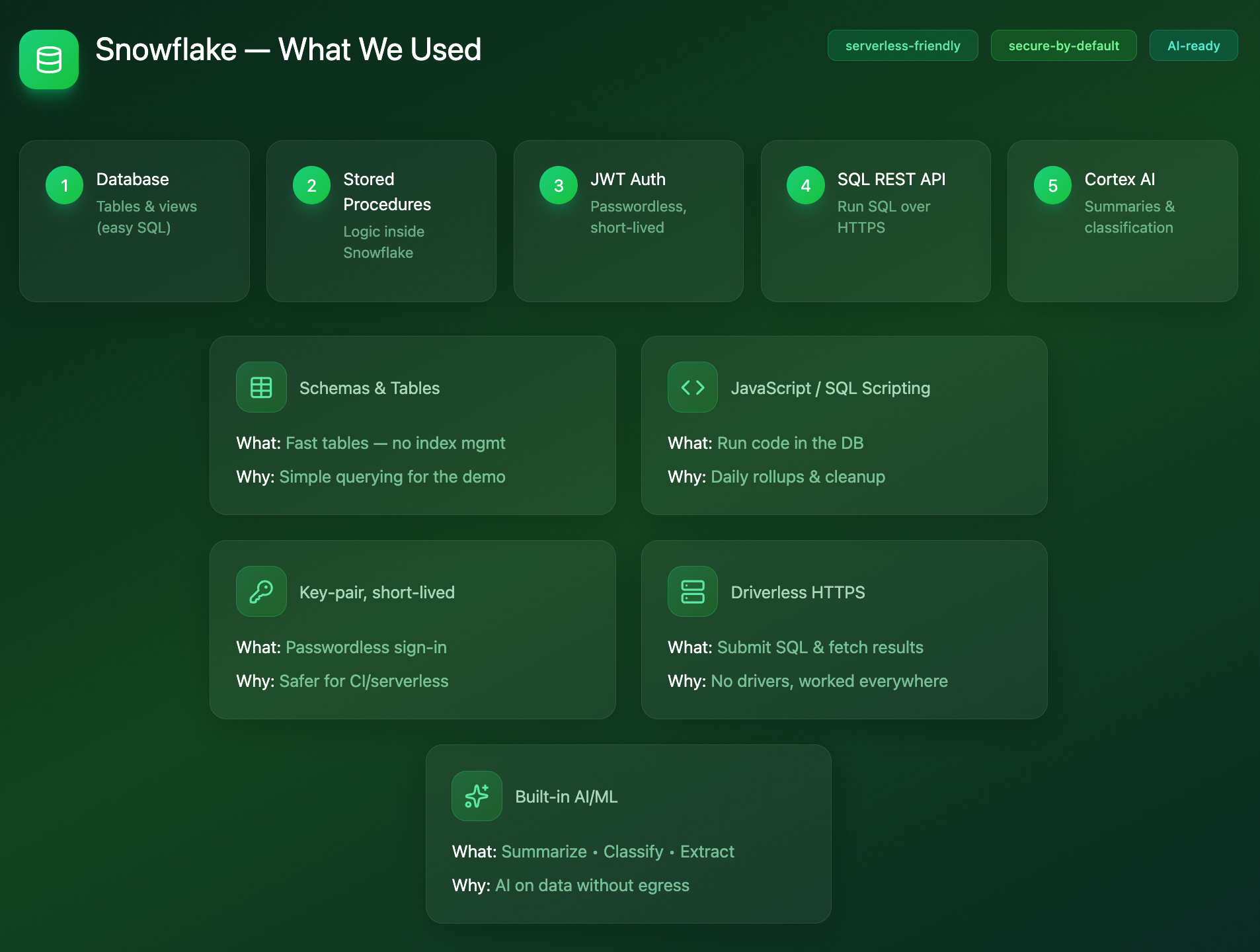Screen dimensions: 1260x952
Task: Click 'Run code in the DB' text
Action: point(791,443)
